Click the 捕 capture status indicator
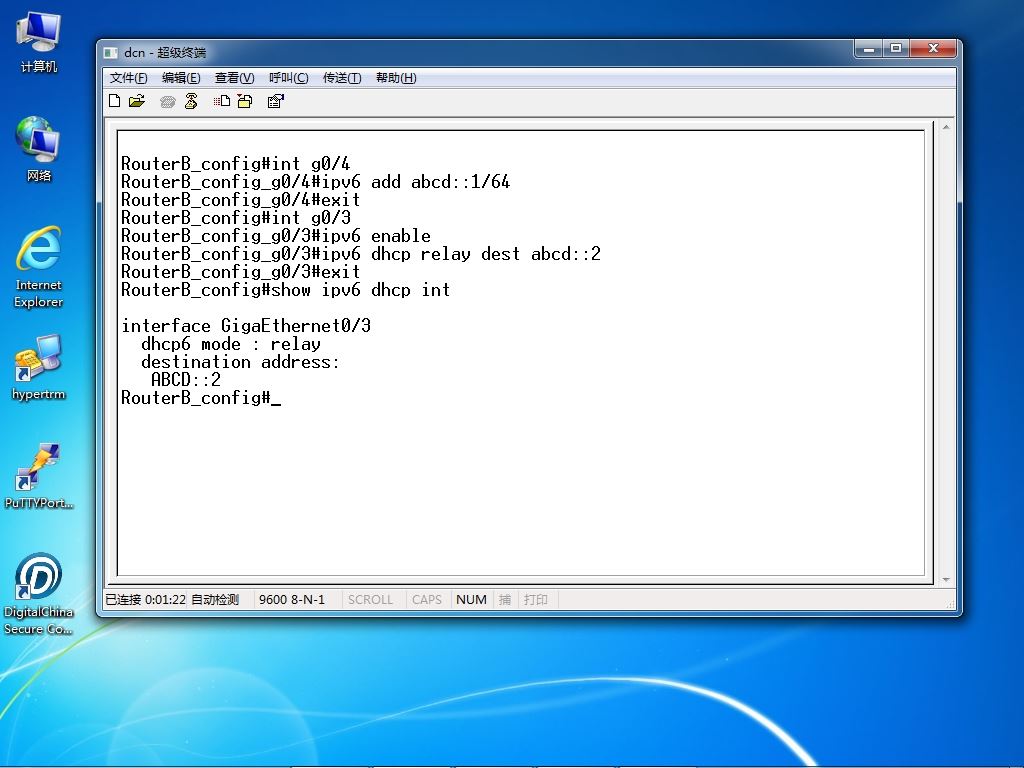The image size is (1024, 768). pos(505,600)
